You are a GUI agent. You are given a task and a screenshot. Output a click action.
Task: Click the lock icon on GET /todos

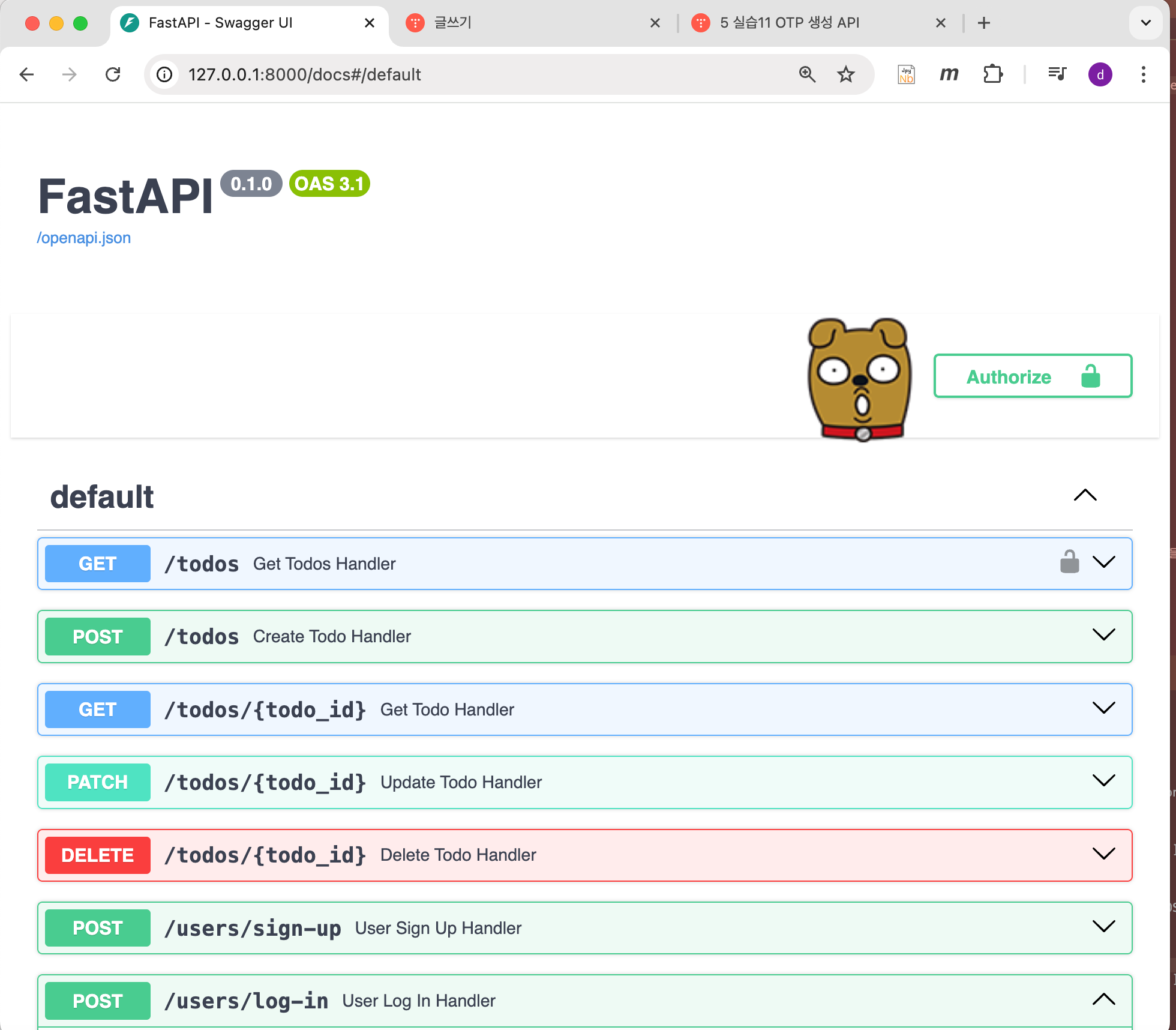click(1069, 562)
